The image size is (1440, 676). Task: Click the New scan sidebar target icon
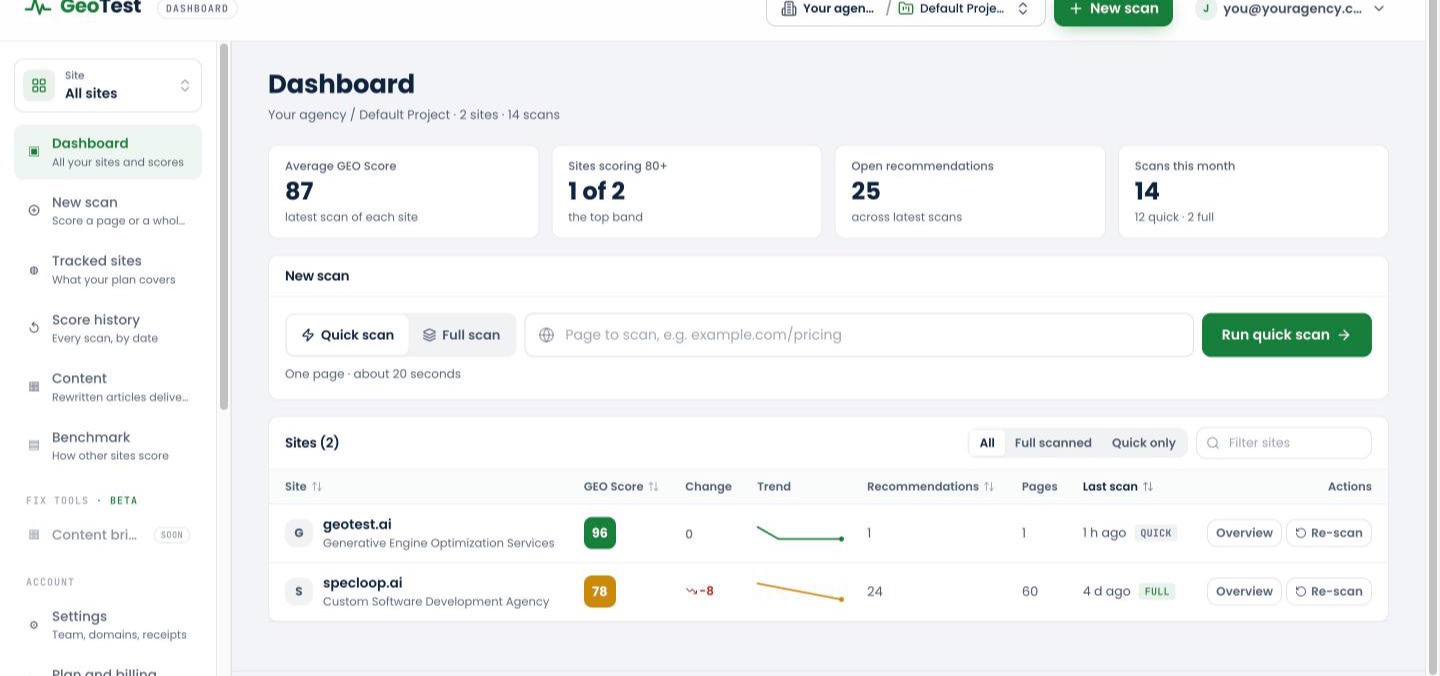tap(34, 210)
